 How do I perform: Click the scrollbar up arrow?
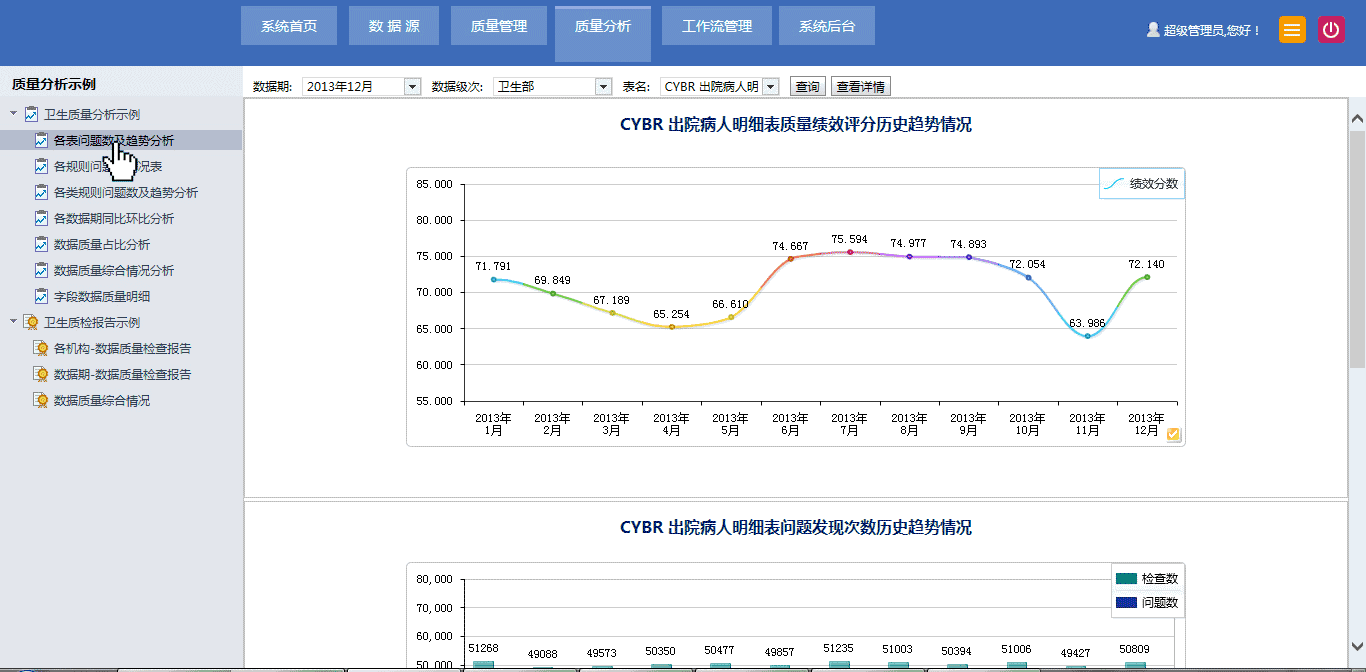pos(1357,118)
